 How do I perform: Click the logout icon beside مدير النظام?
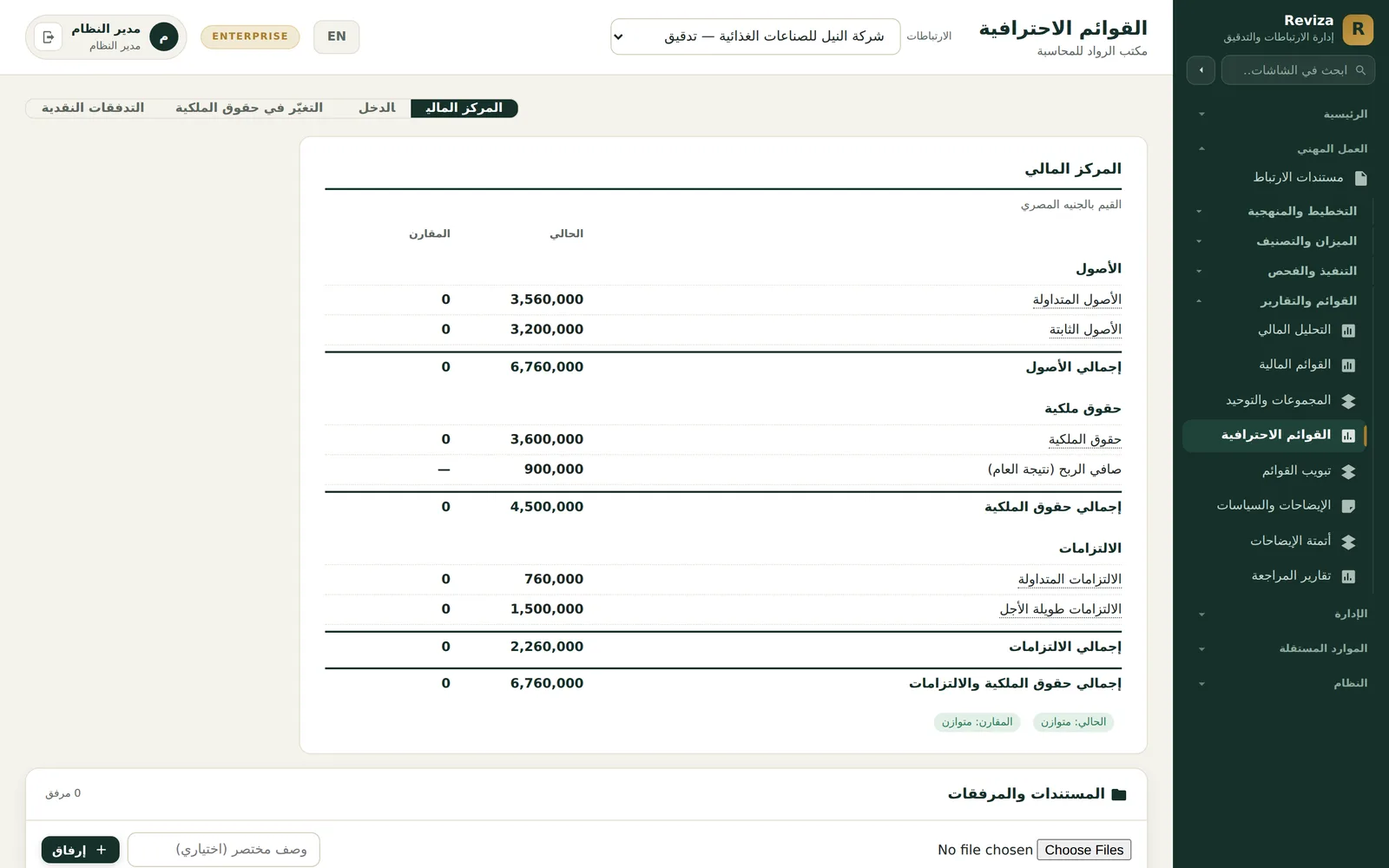pyautogui.click(x=49, y=36)
